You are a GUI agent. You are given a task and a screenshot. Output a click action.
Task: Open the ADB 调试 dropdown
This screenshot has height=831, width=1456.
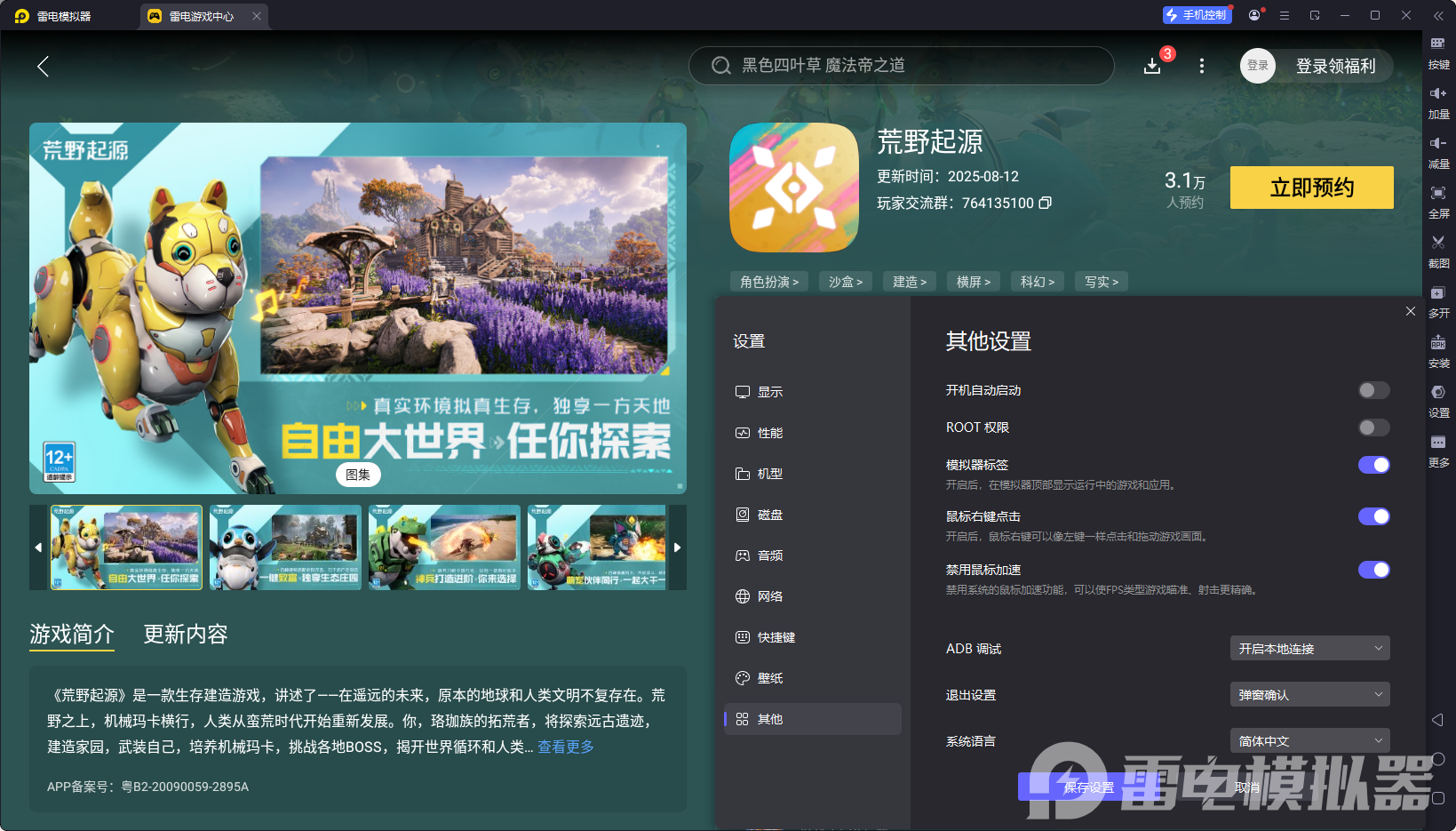point(1309,648)
